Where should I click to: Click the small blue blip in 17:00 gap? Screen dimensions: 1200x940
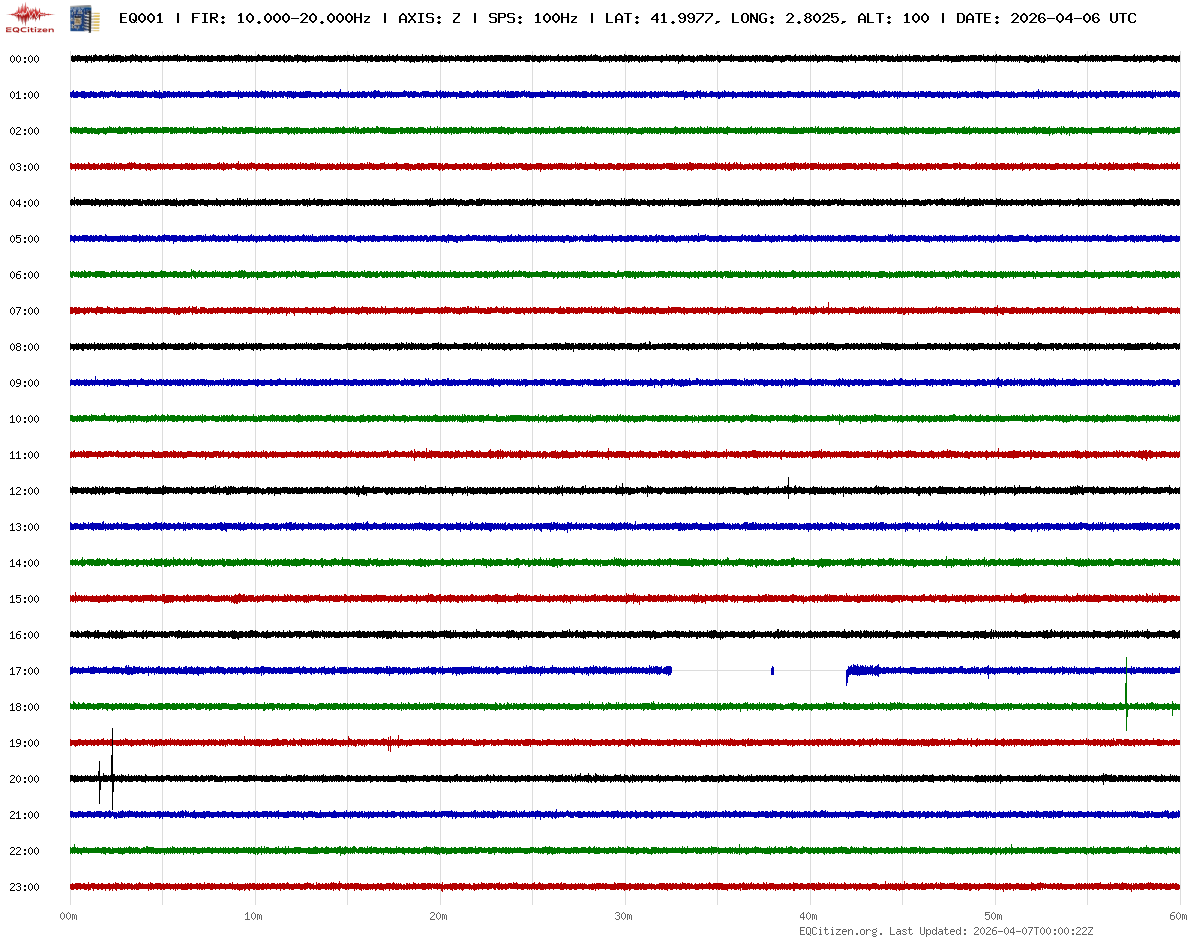(772, 670)
